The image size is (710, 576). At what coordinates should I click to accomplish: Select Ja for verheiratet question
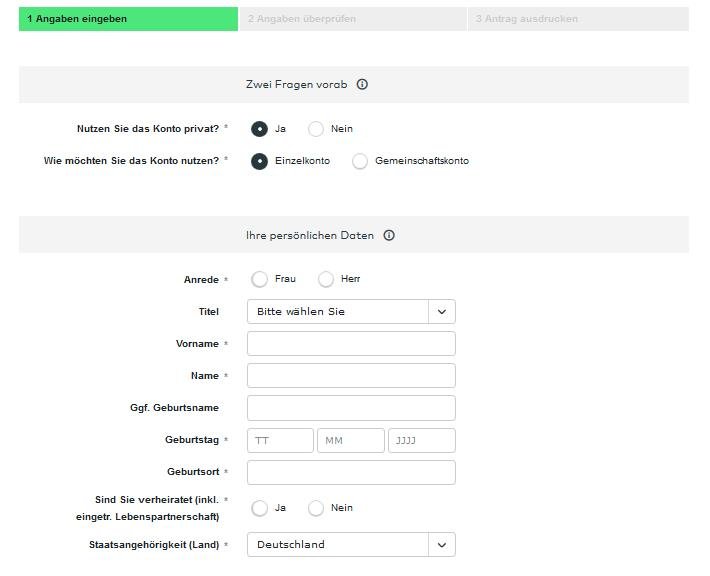(x=260, y=508)
